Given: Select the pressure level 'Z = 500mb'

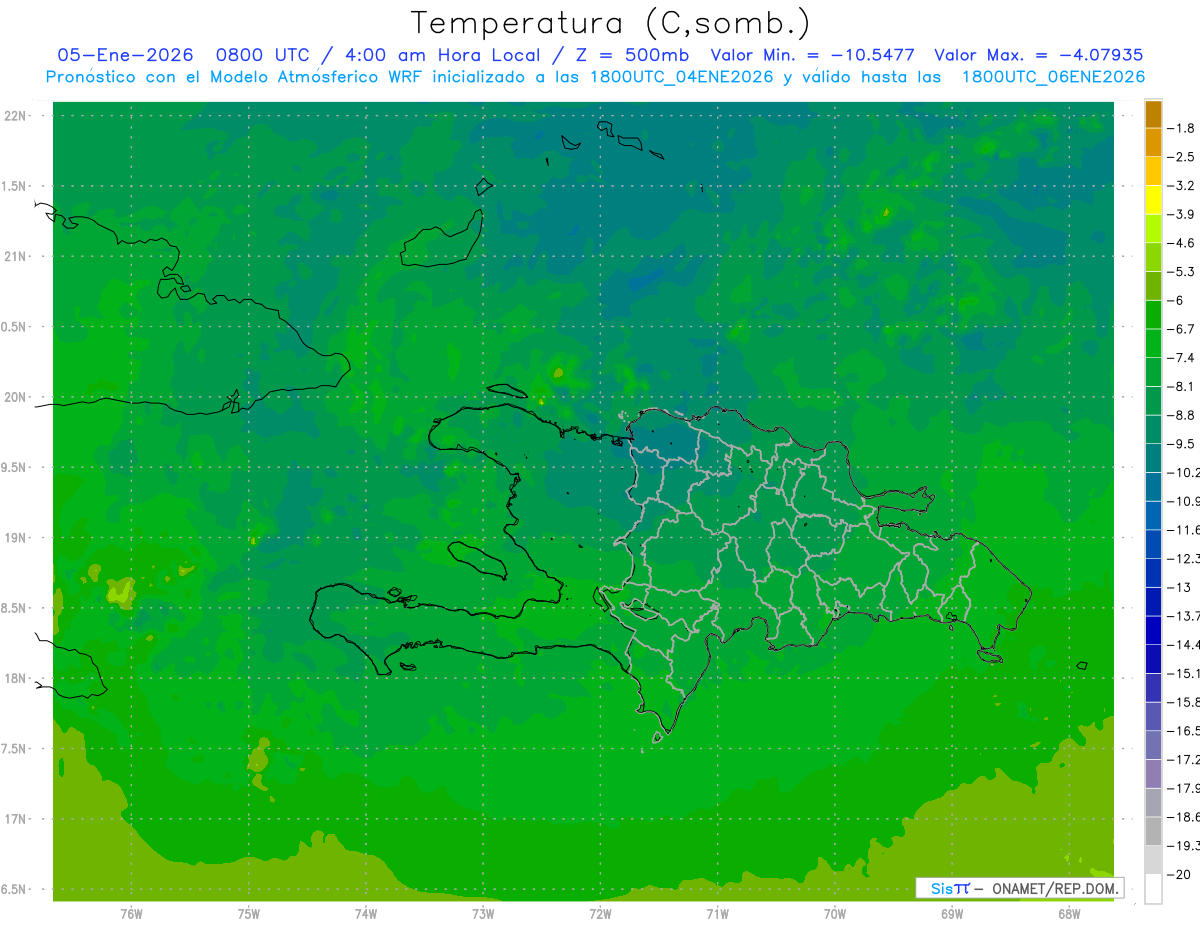Looking at the screenshot, I should [634, 55].
